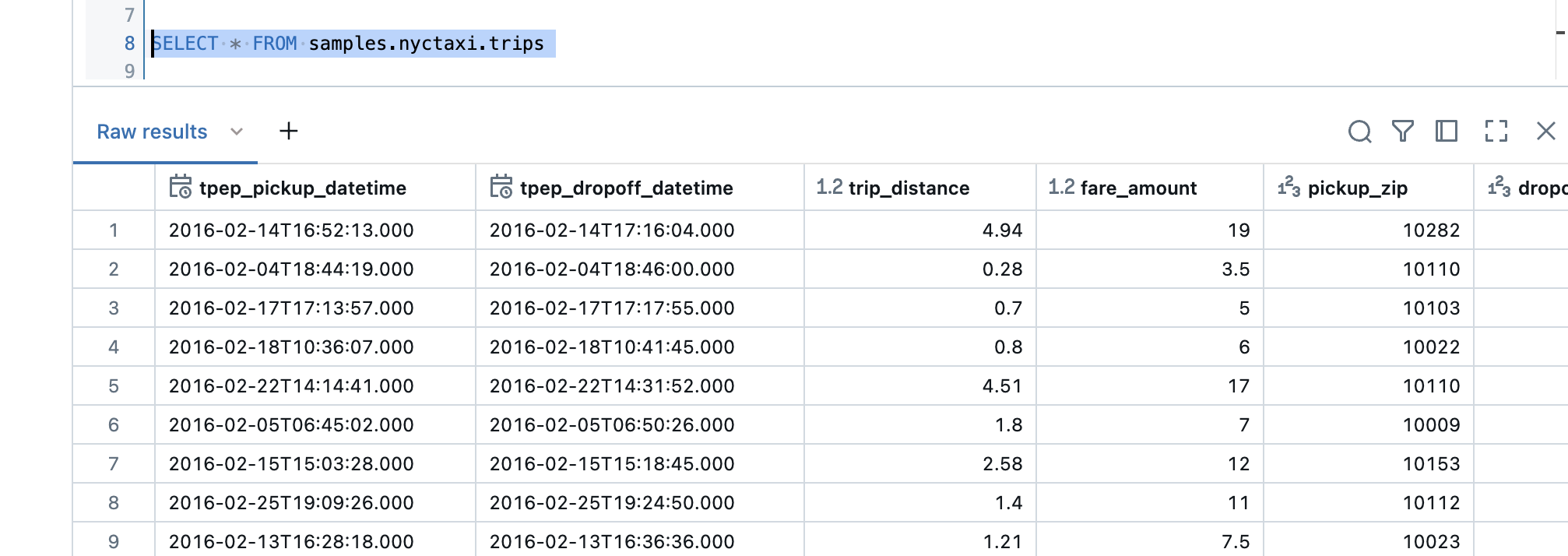
Task: Add a new visualization with plus icon
Action: 289,132
